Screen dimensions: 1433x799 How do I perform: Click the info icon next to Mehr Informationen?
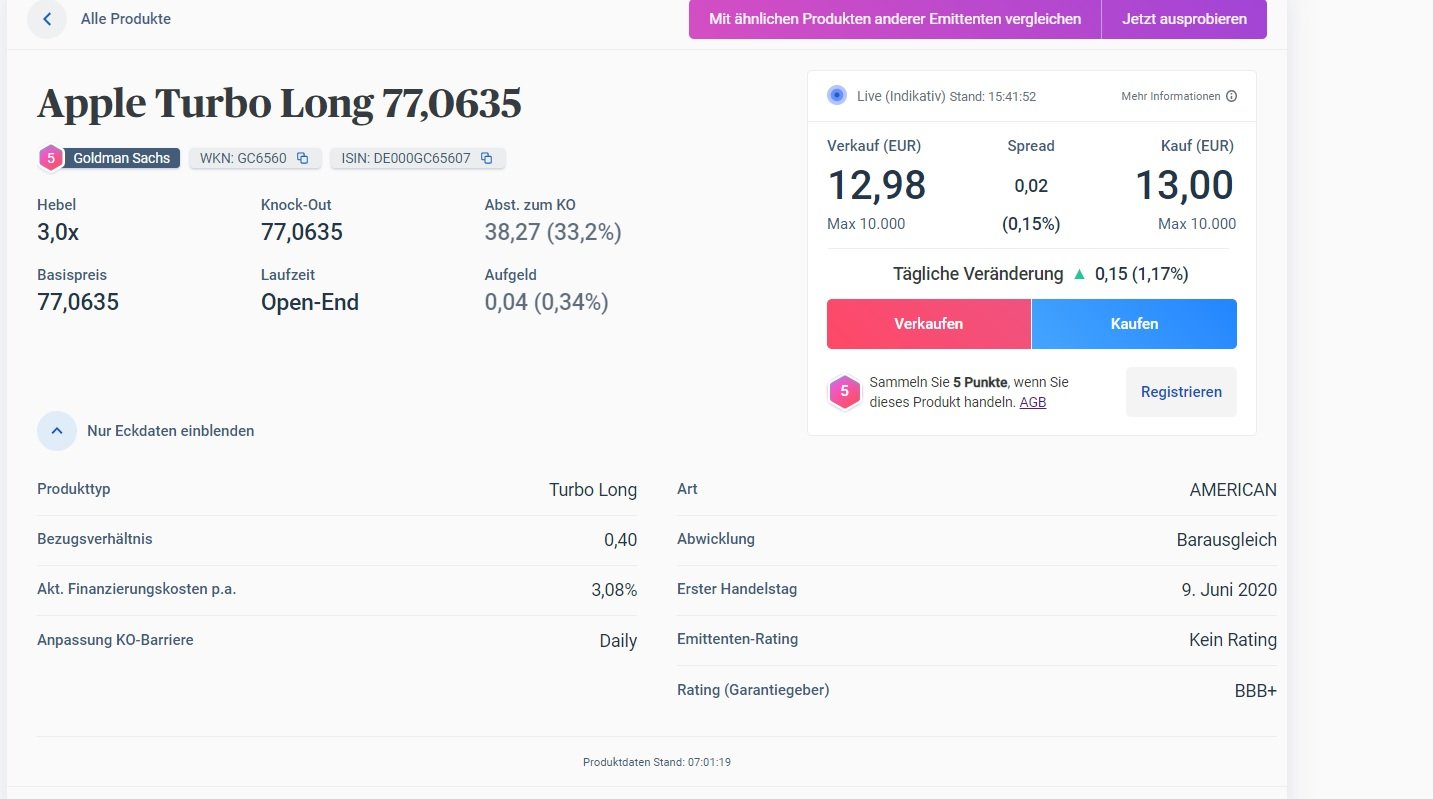[x=1231, y=97]
